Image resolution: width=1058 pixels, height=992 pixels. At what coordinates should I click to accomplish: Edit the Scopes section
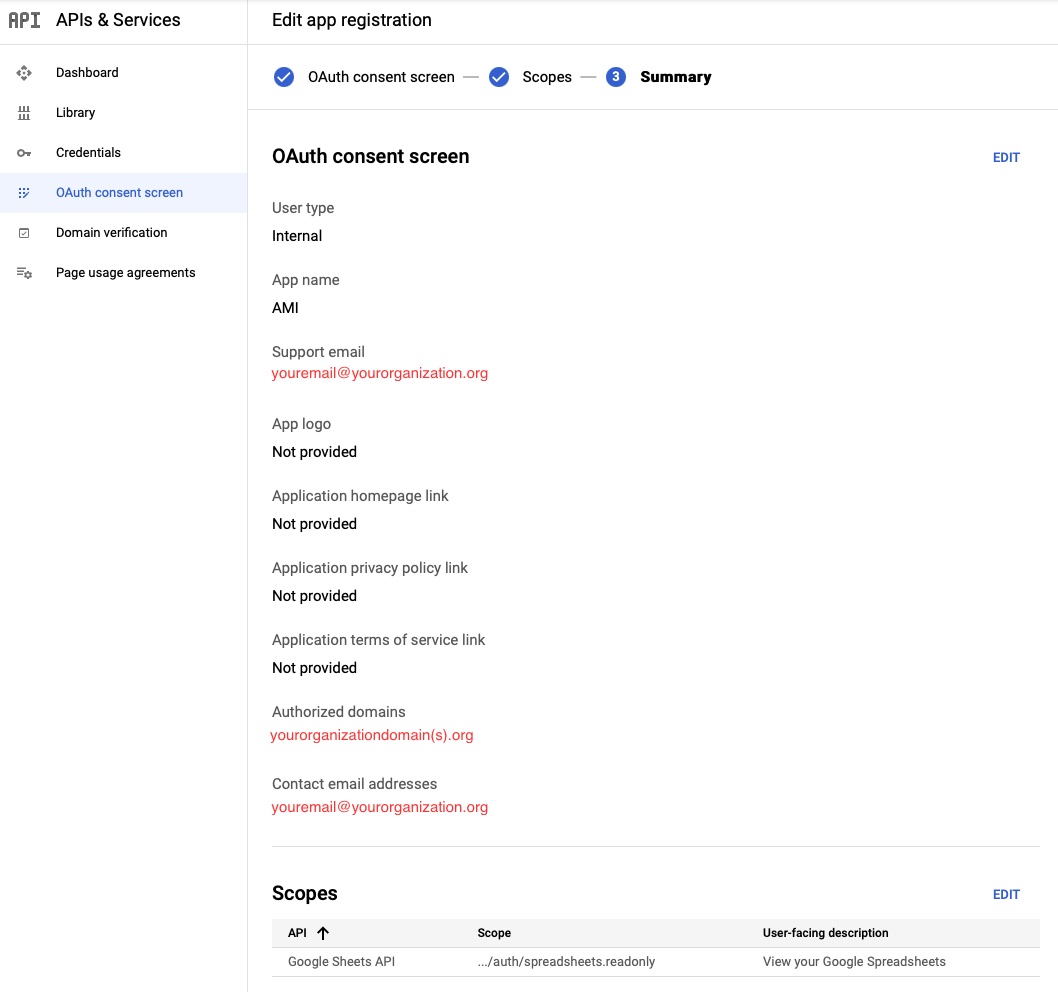click(1006, 895)
